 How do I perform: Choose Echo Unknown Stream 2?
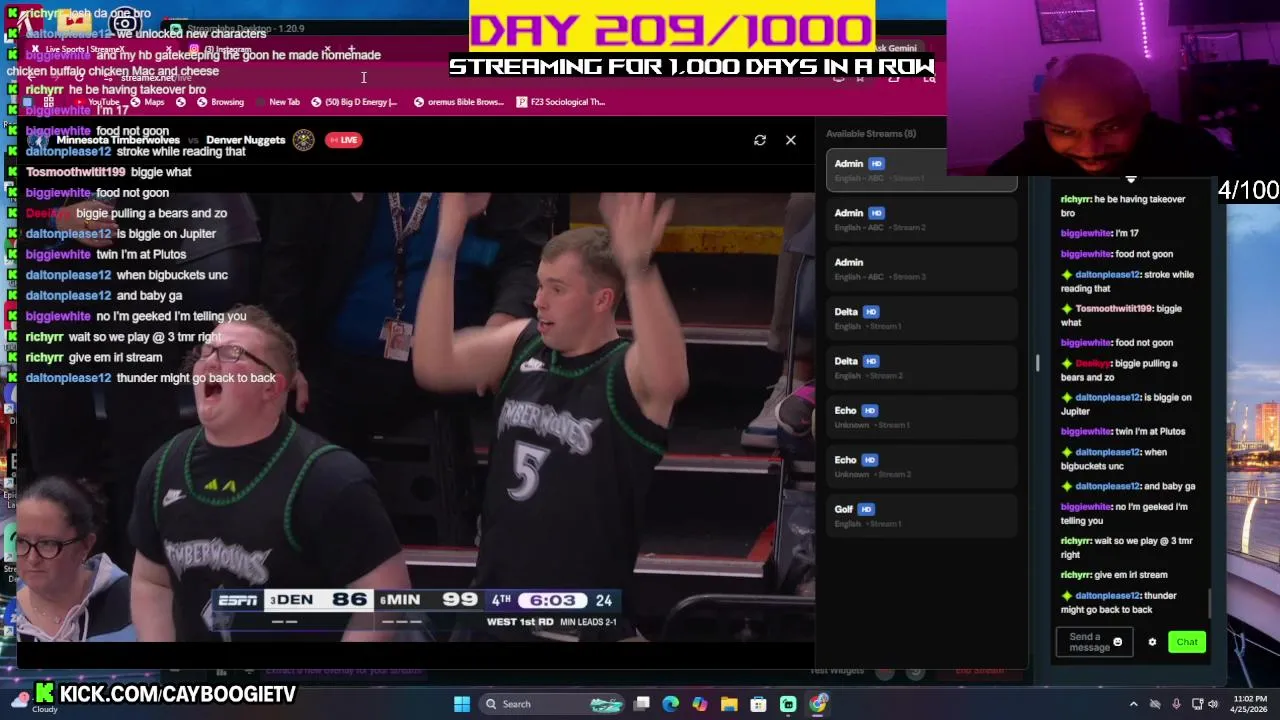[922, 466]
